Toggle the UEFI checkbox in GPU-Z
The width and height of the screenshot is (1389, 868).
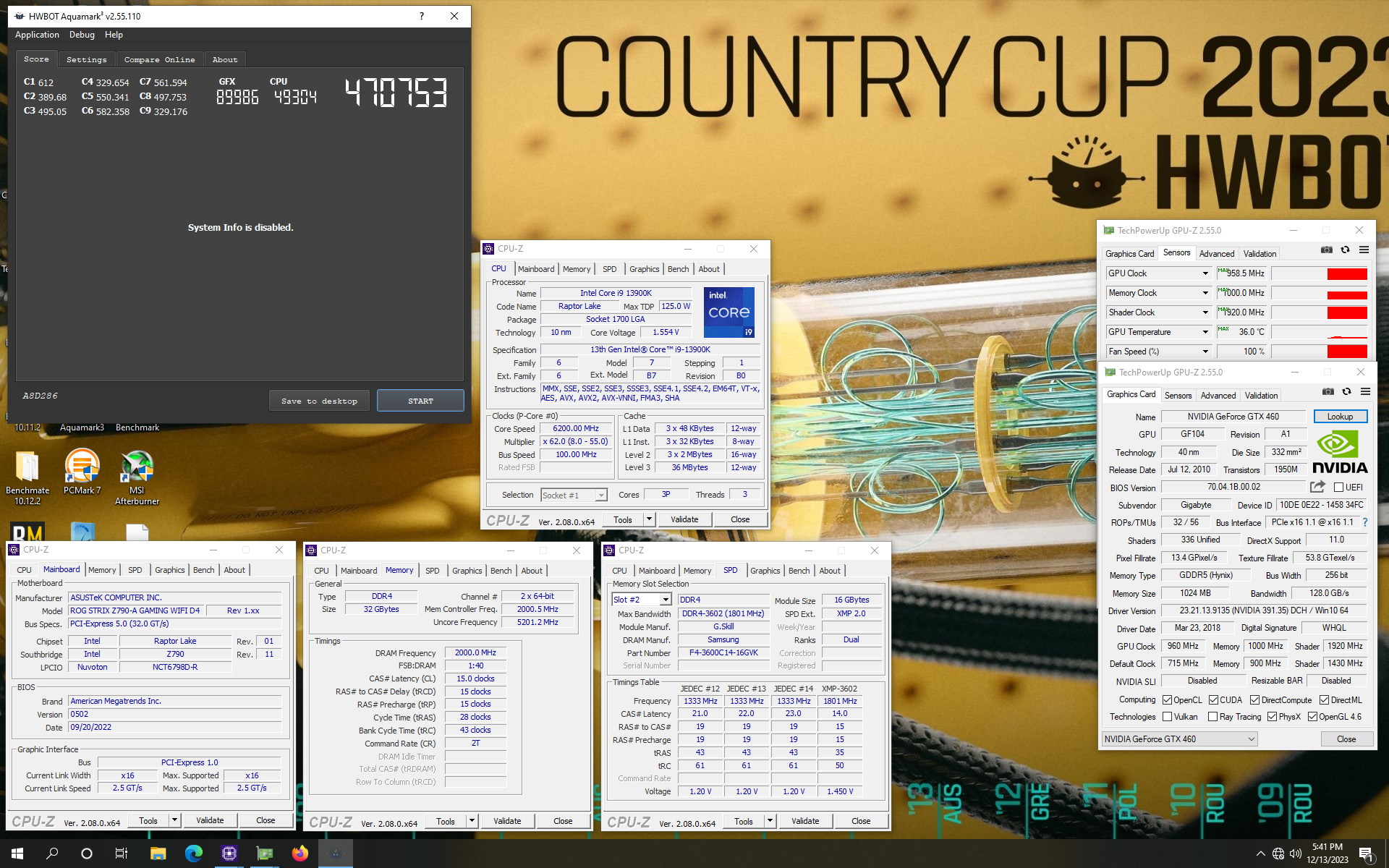(1338, 488)
